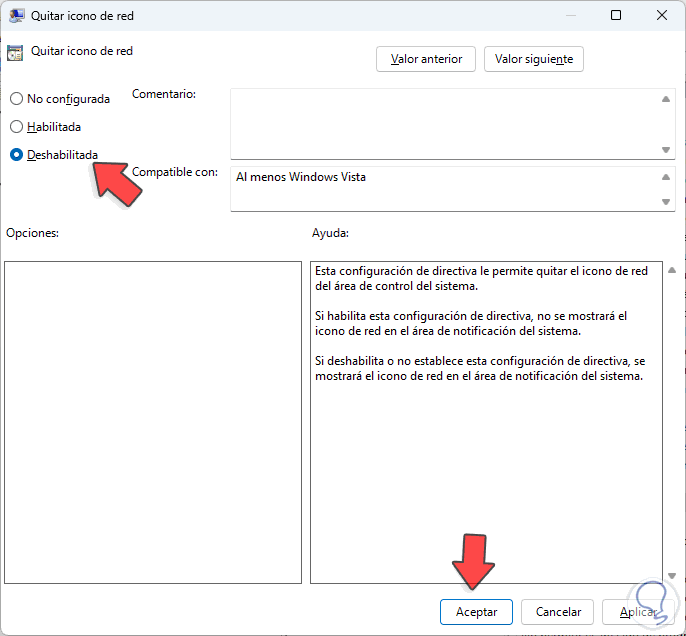
Task: Click the policy setting icon beside the heading
Action: tap(15, 52)
